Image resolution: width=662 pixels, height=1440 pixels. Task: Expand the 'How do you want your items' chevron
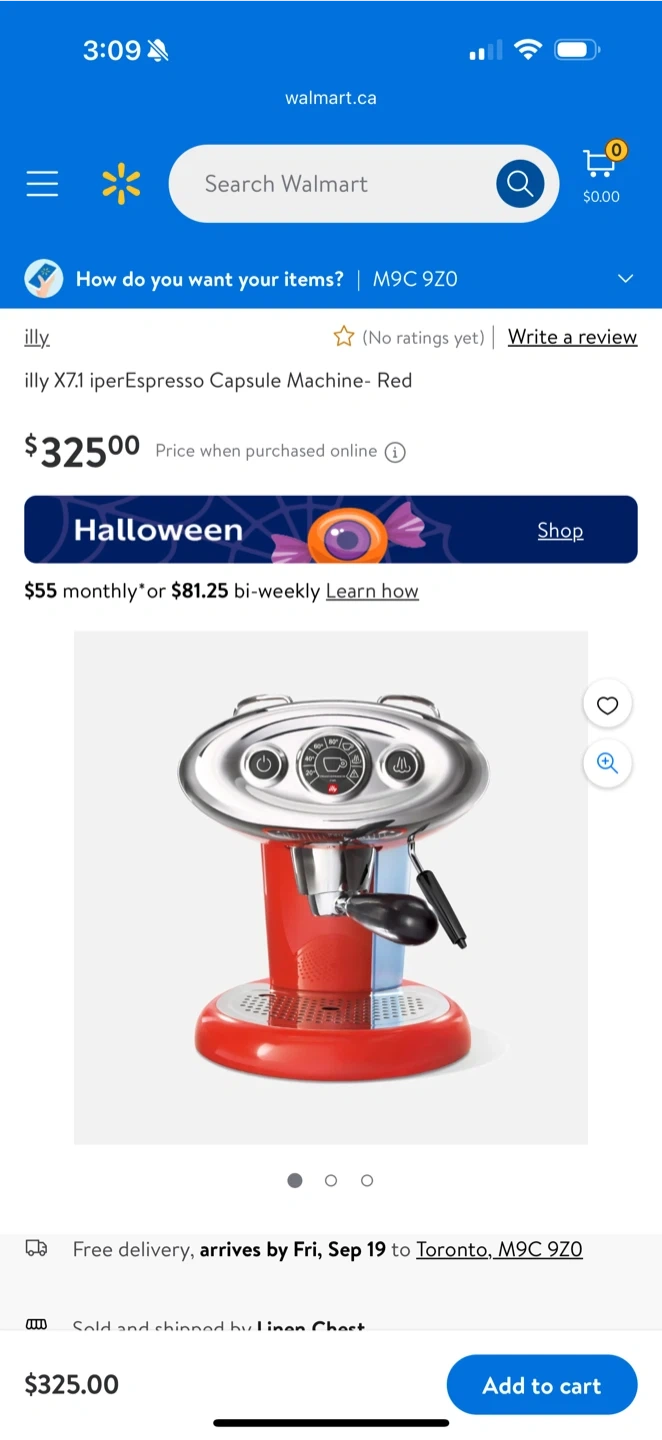[626, 279]
